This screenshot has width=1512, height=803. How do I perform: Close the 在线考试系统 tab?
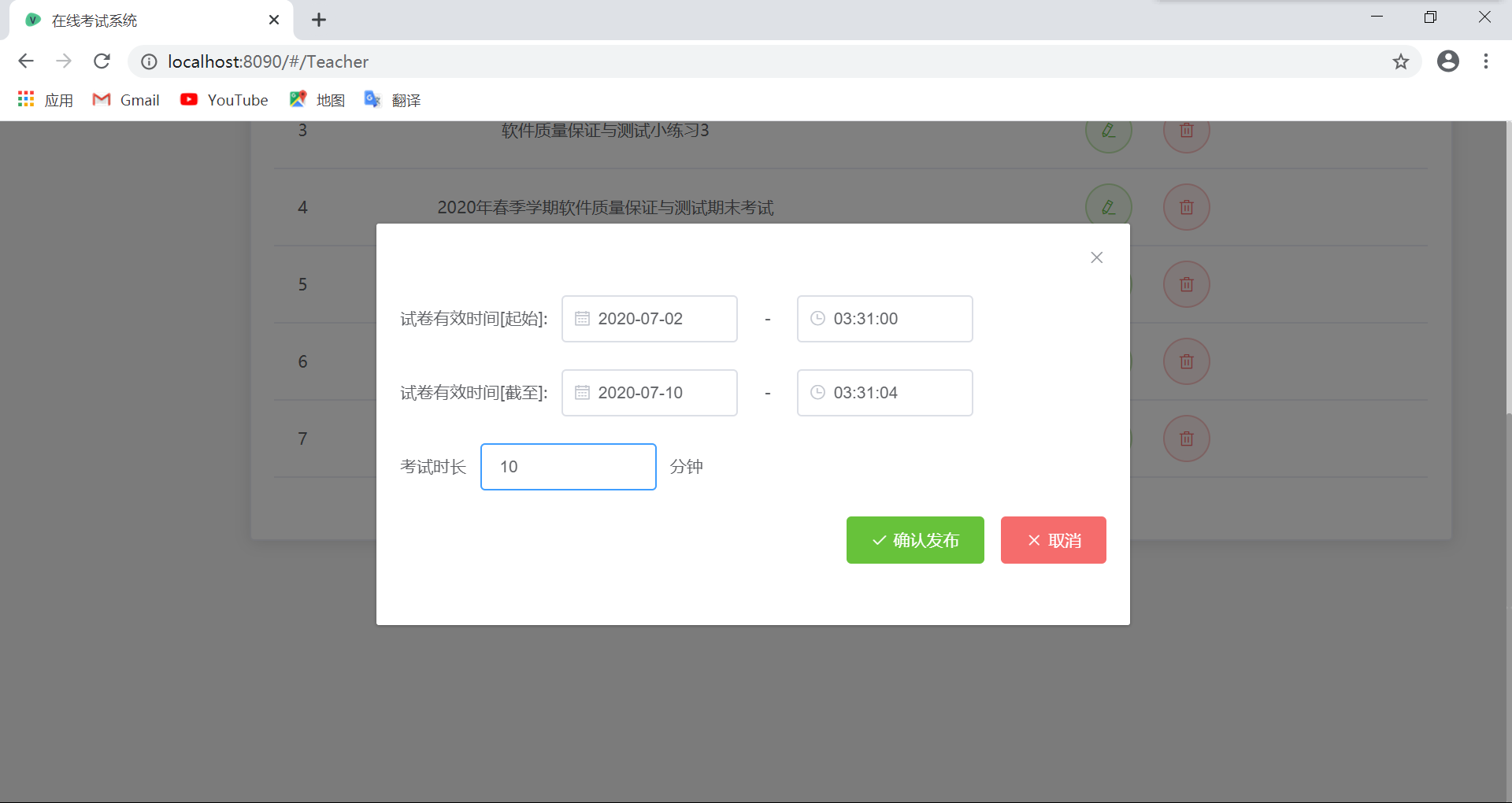(274, 20)
